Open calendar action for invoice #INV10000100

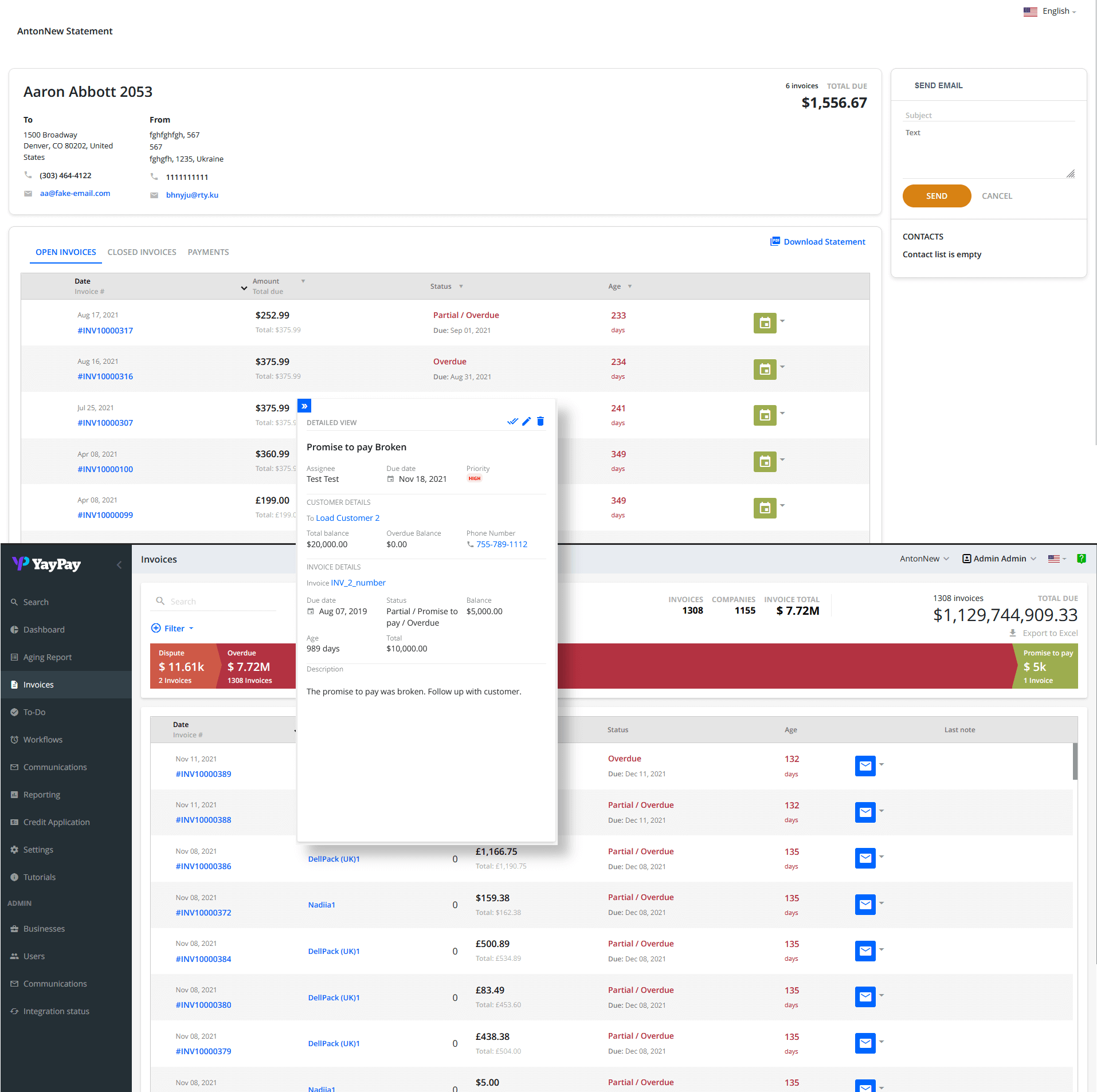click(765, 462)
